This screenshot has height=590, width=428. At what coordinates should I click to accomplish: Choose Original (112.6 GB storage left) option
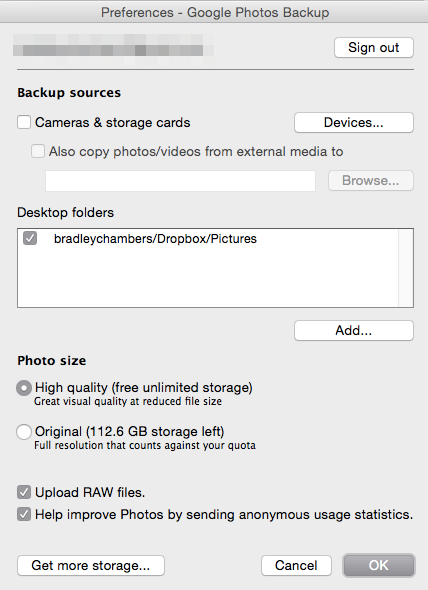pos(24,432)
